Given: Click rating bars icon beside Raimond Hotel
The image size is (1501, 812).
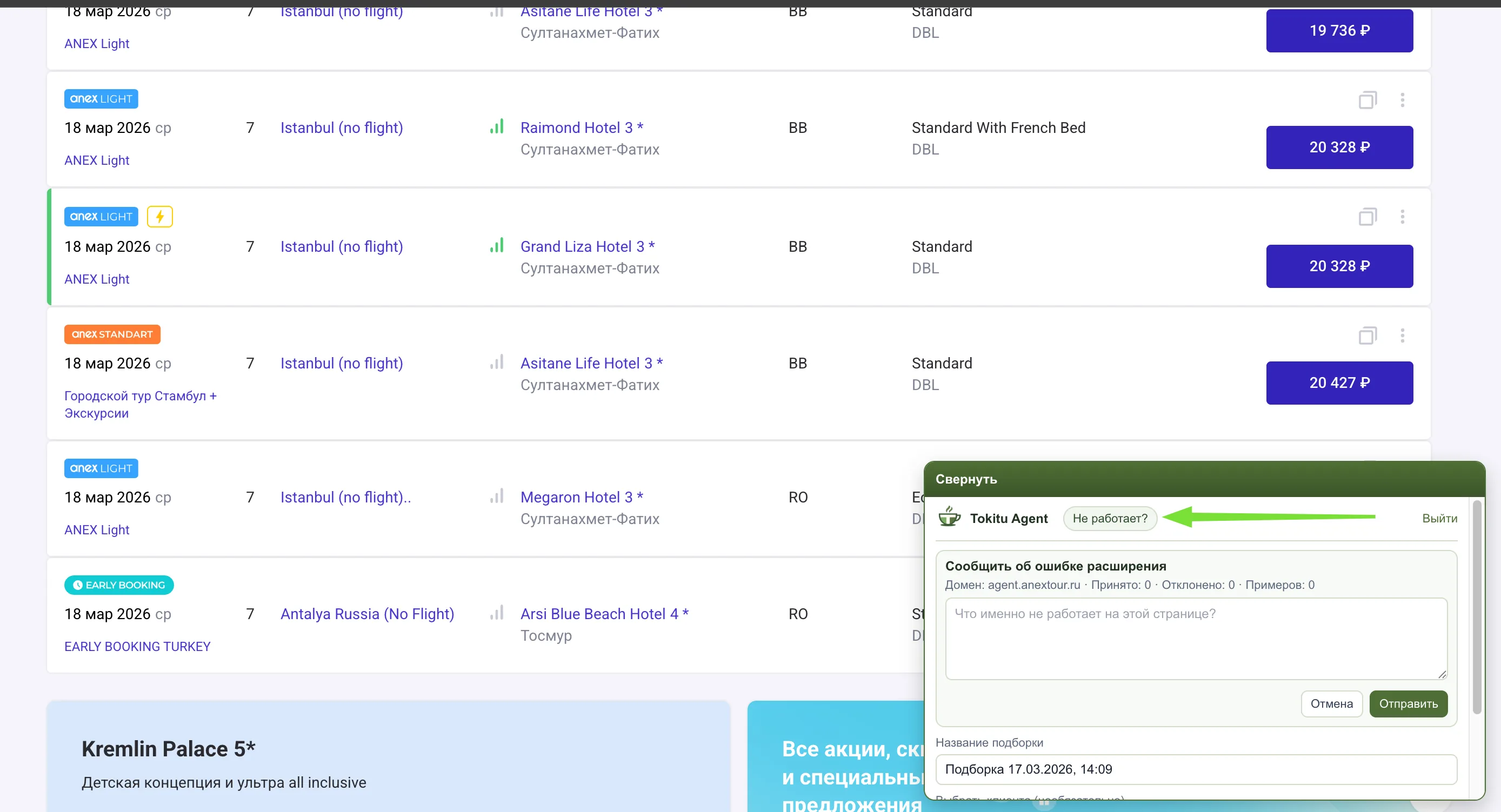Looking at the screenshot, I should tap(496, 127).
